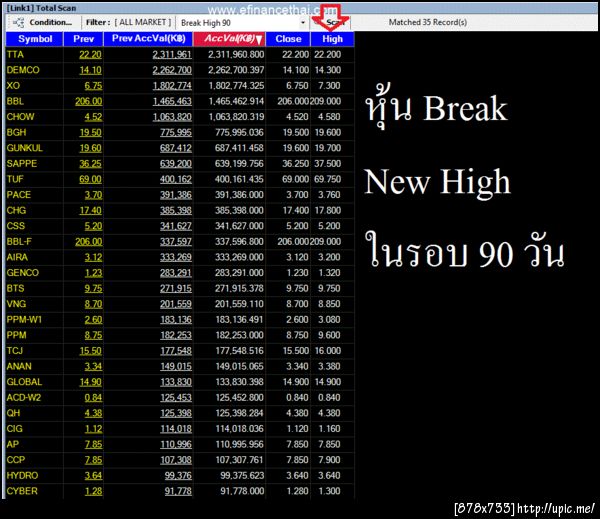600x519 pixels.
Task: Select the AP symbol
Action: point(13,444)
